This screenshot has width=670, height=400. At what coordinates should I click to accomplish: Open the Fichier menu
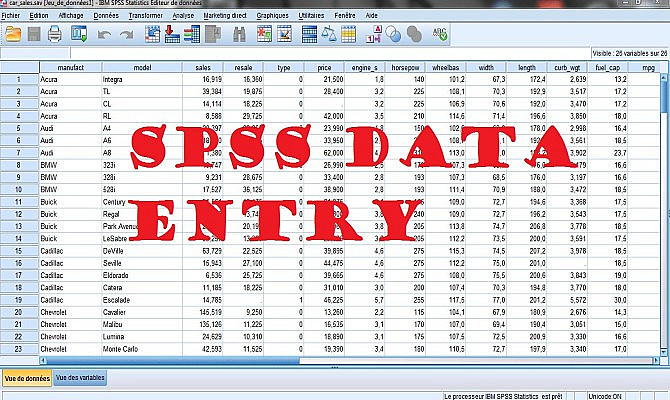pyautogui.click(x=11, y=15)
